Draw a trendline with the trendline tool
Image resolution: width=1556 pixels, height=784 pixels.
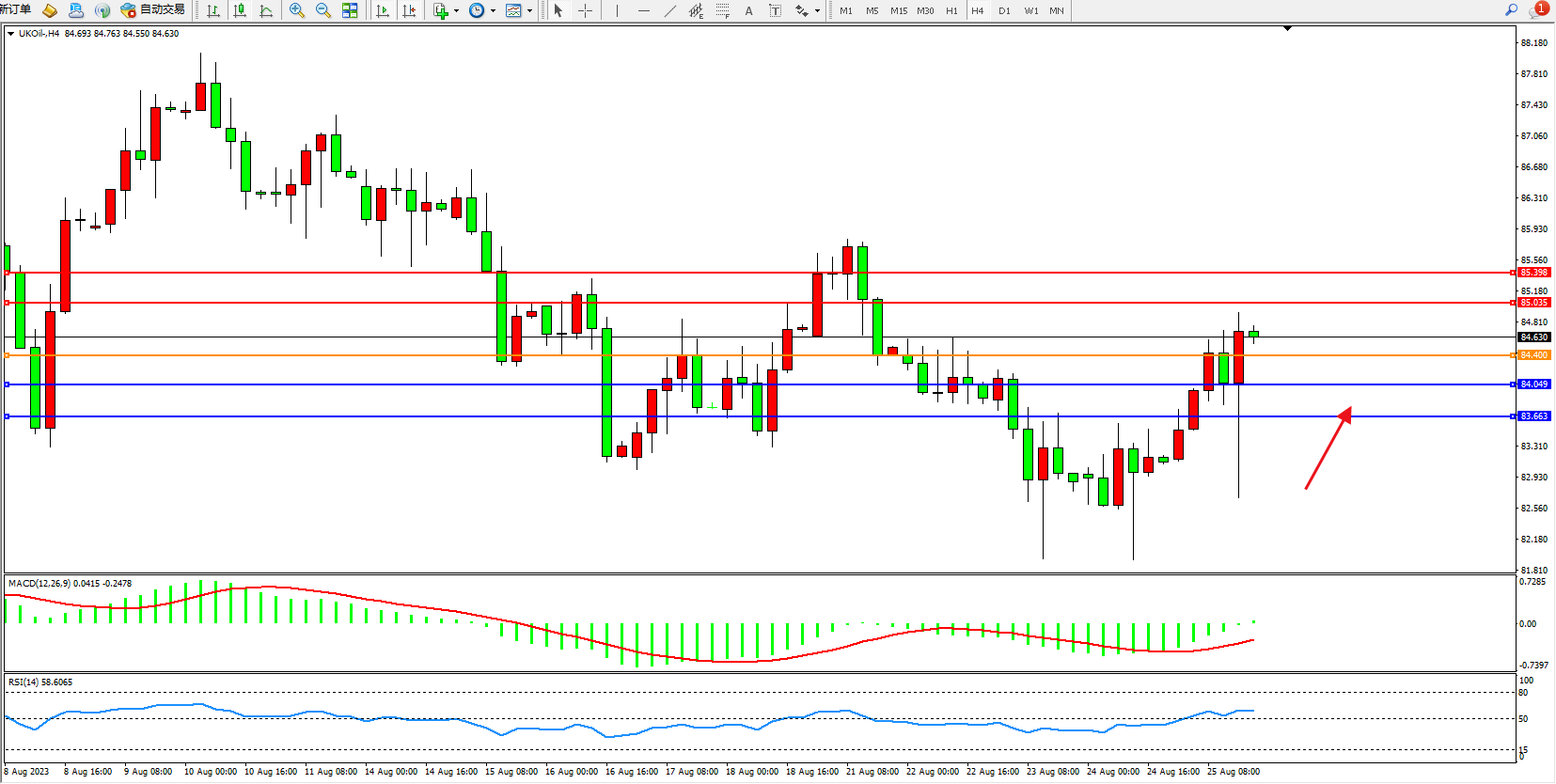669,10
